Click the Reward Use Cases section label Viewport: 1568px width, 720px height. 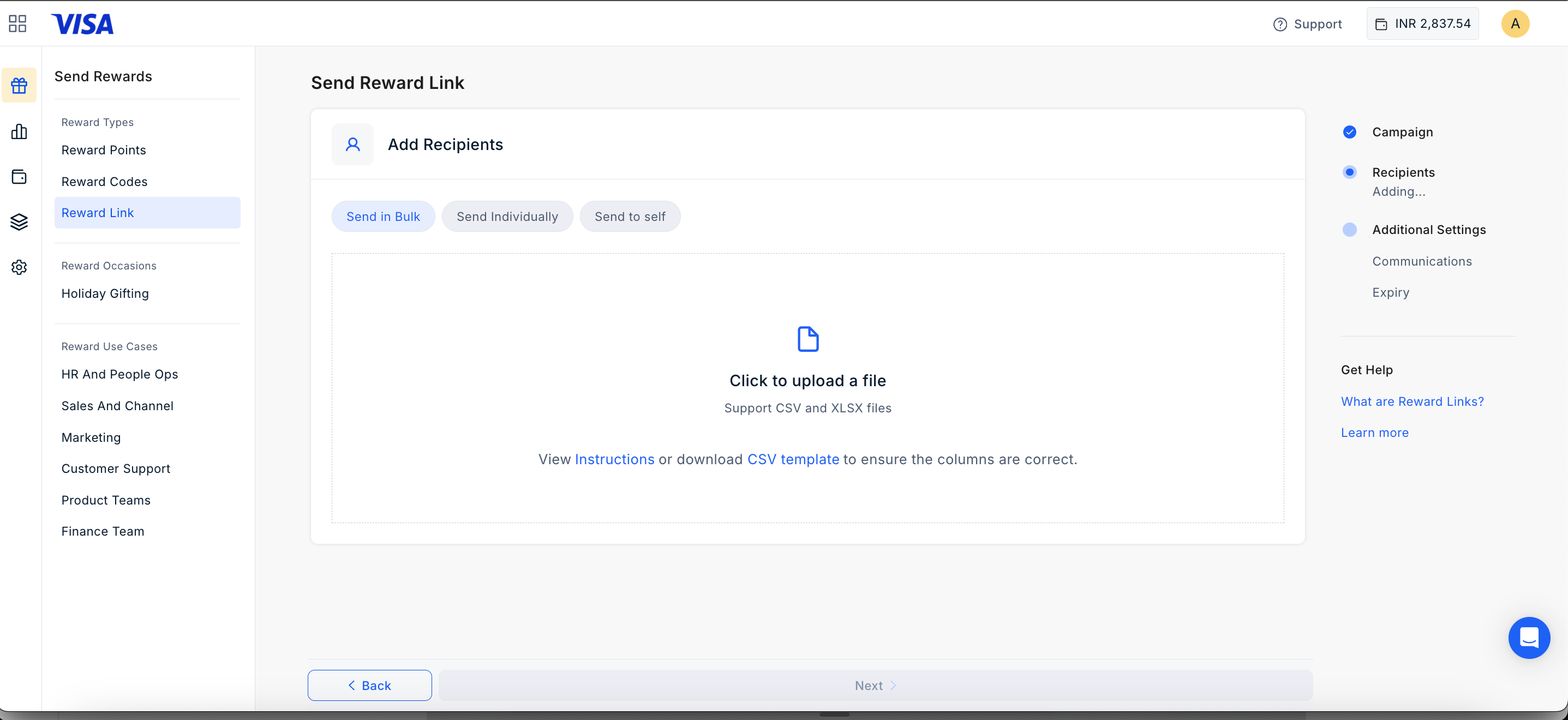point(109,346)
